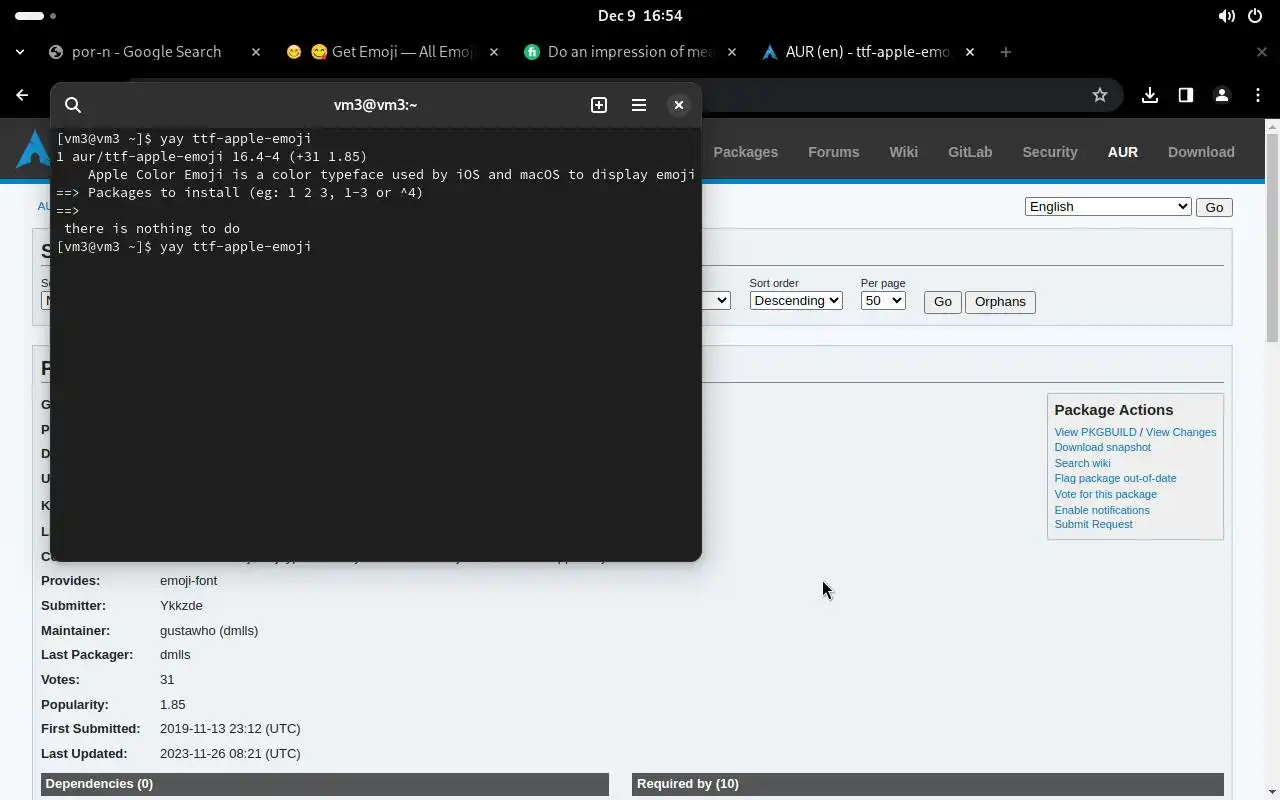Click maintainer name gustawho (dmlls)
Screen dimensions: 1280x800
pos(209,630)
